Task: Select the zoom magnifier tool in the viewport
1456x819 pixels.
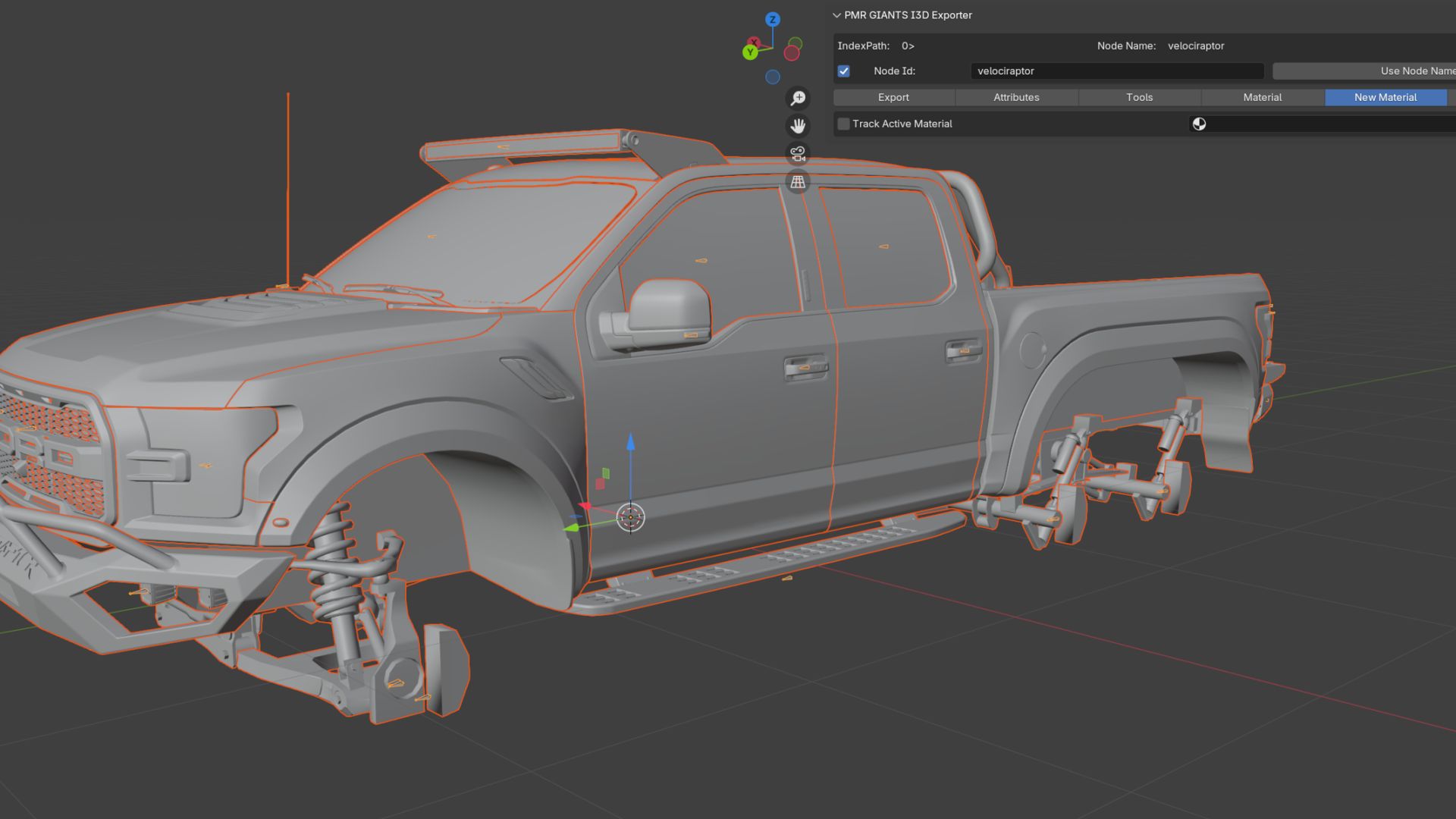Action: (x=798, y=99)
